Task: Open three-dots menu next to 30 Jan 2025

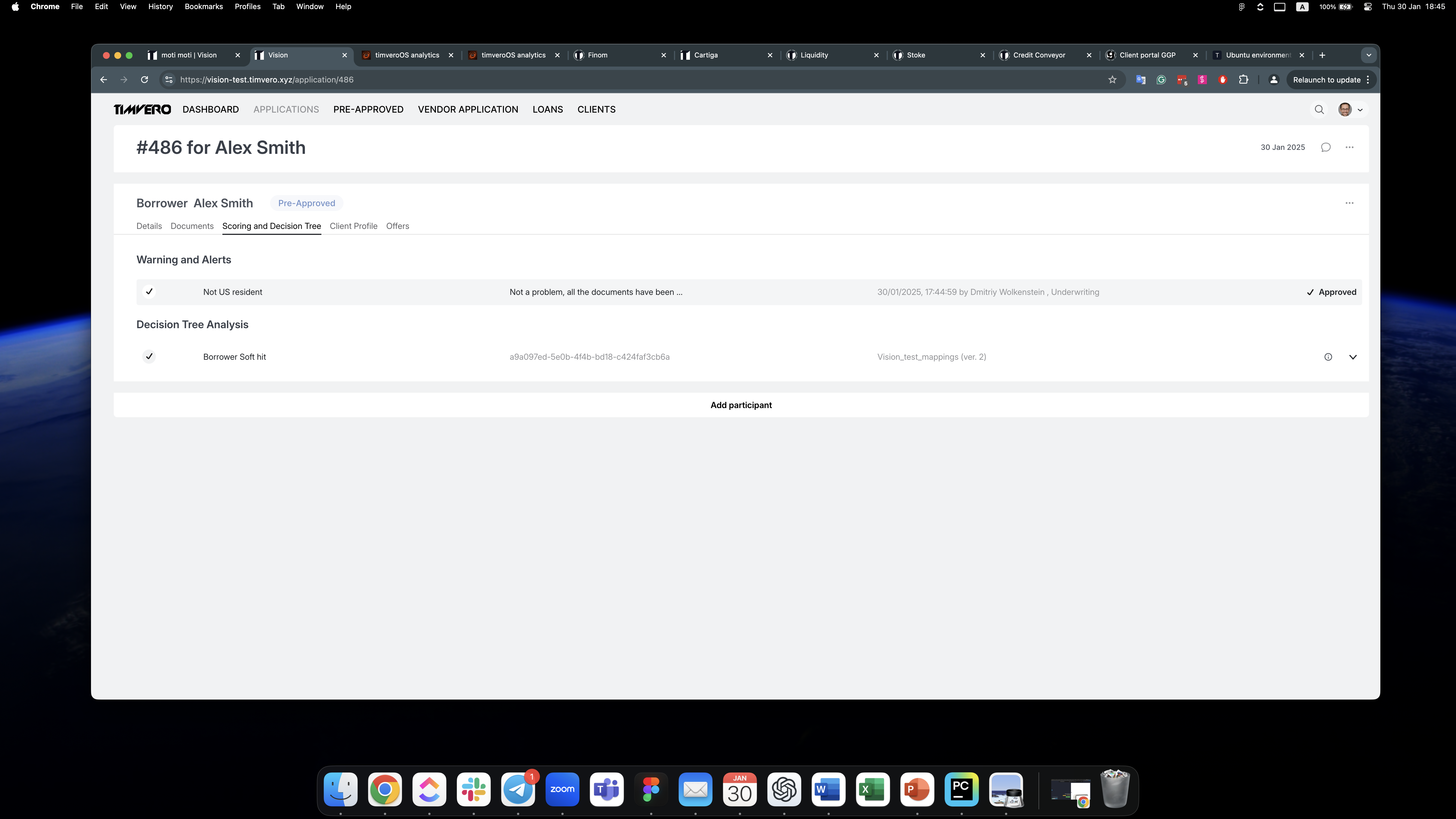Action: [x=1349, y=148]
